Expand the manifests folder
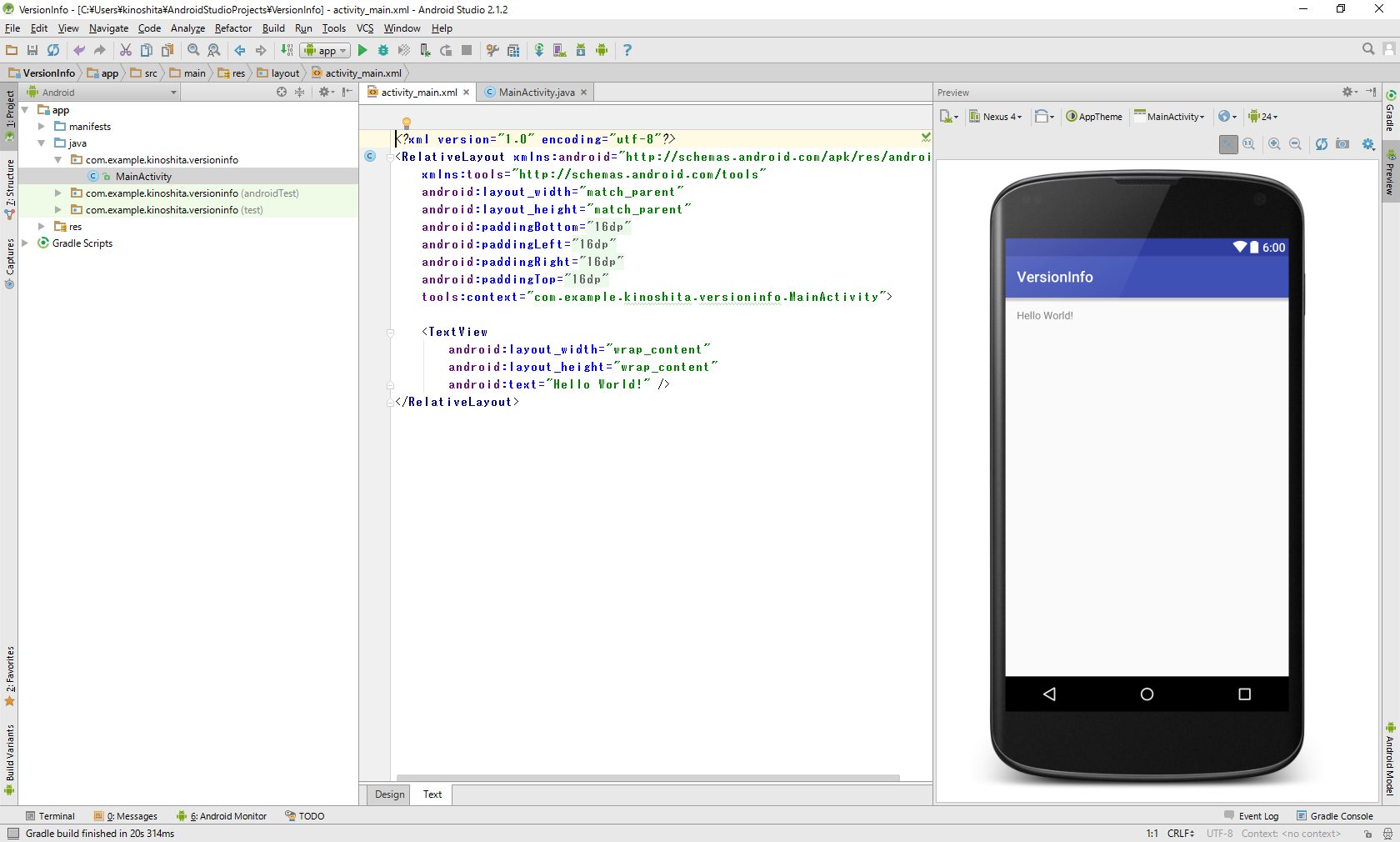This screenshot has height=842, width=1400. pyautogui.click(x=42, y=127)
